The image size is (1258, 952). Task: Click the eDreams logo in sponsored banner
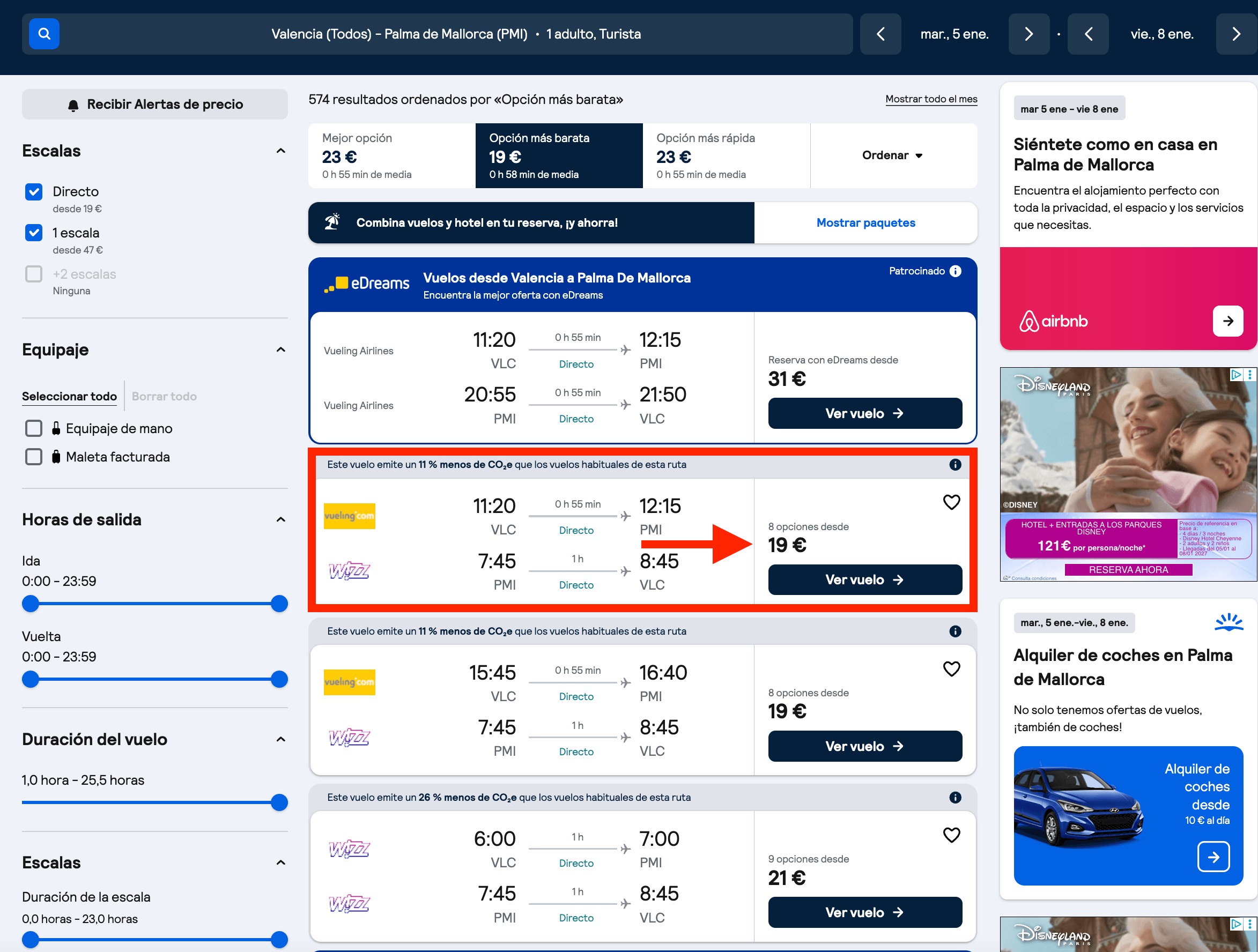(x=367, y=283)
